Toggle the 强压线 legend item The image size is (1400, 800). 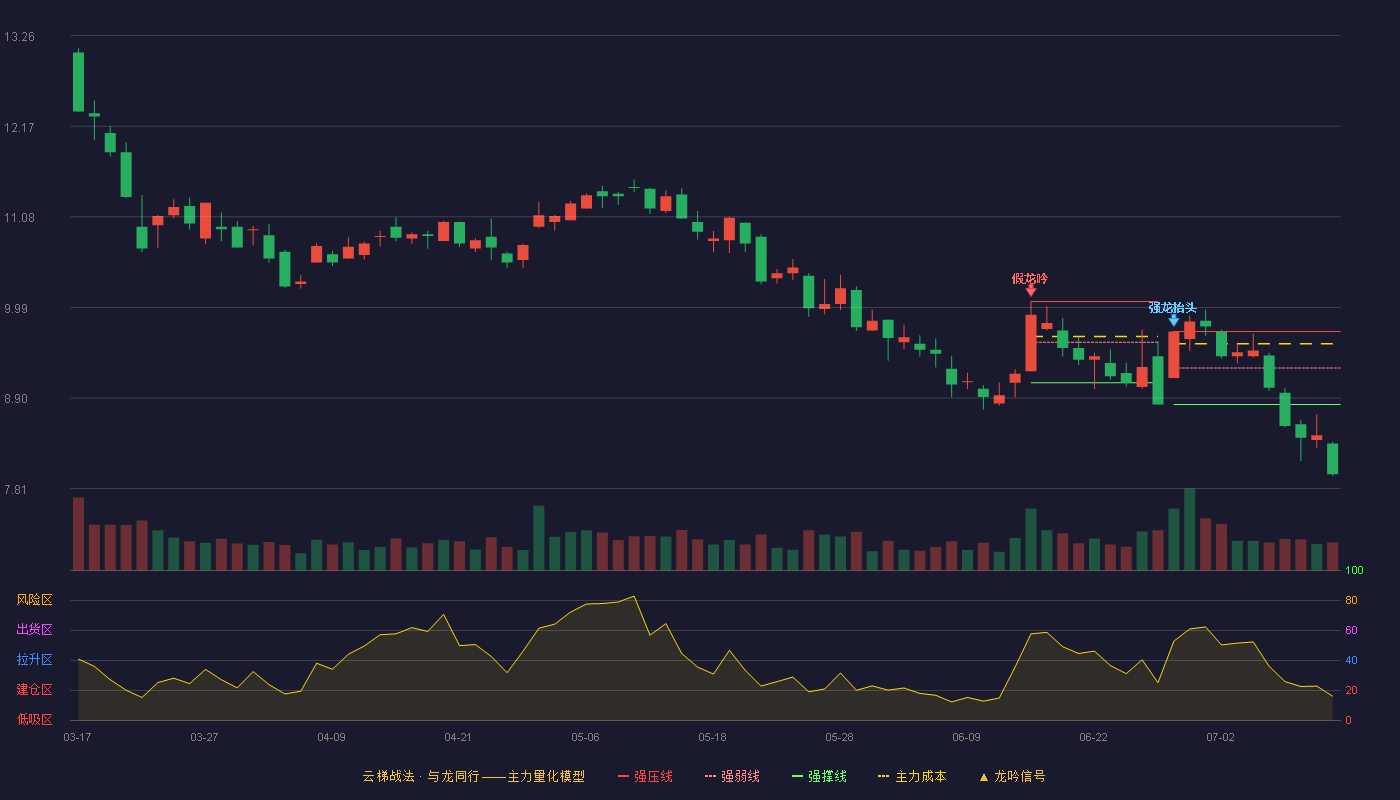(645, 776)
